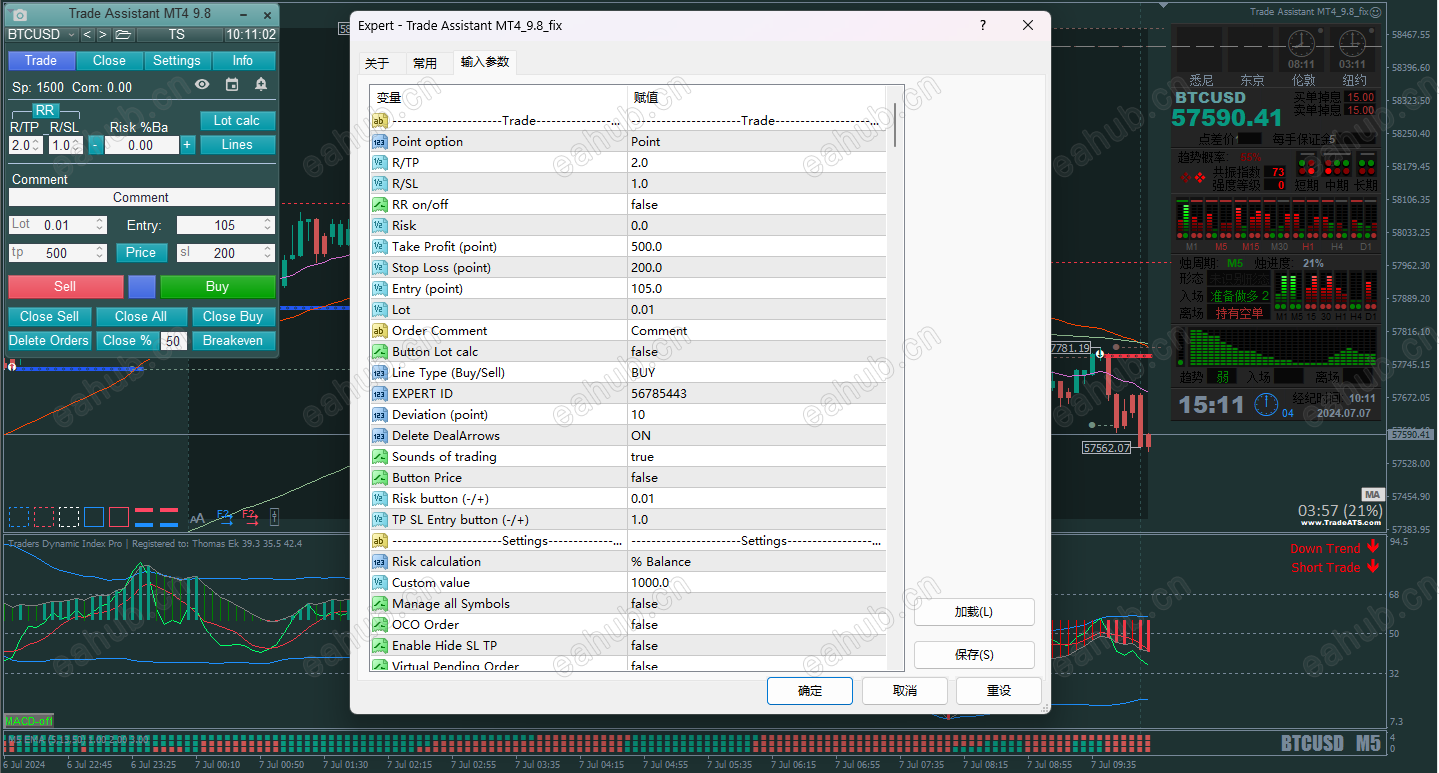The image size is (1439, 773).
Task: Click the 'Take Profit (point)' value 500.0
Action: tap(756, 247)
